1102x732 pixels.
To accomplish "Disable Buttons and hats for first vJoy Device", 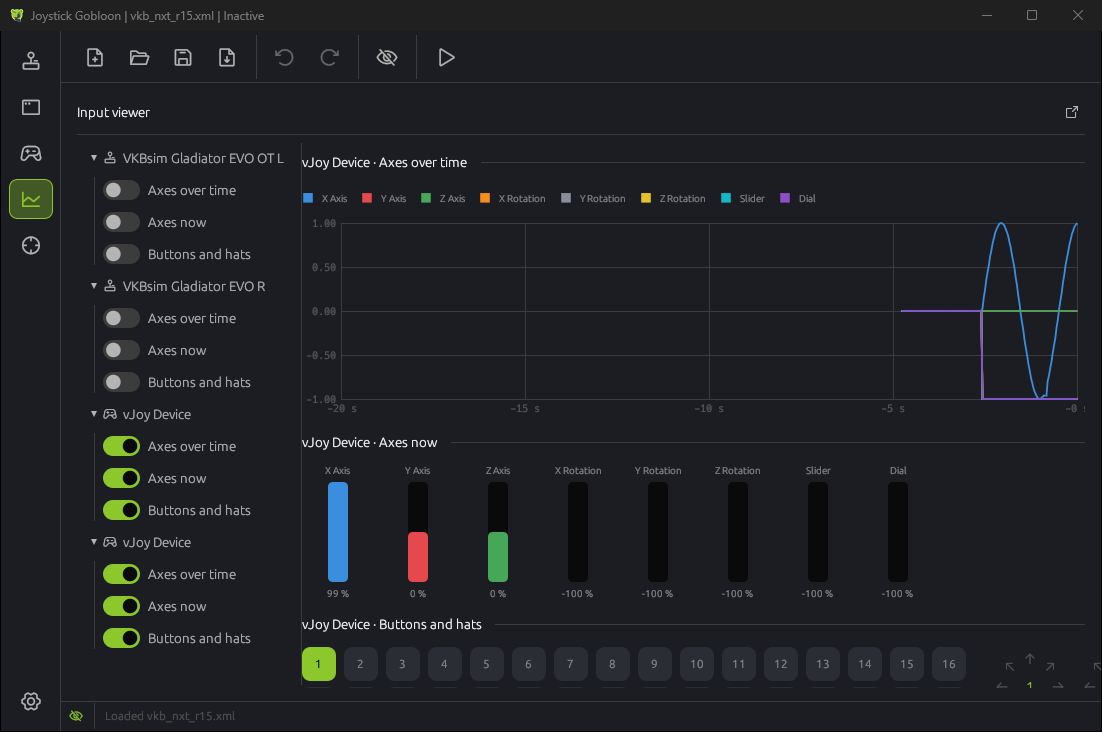I will [122, 510].
